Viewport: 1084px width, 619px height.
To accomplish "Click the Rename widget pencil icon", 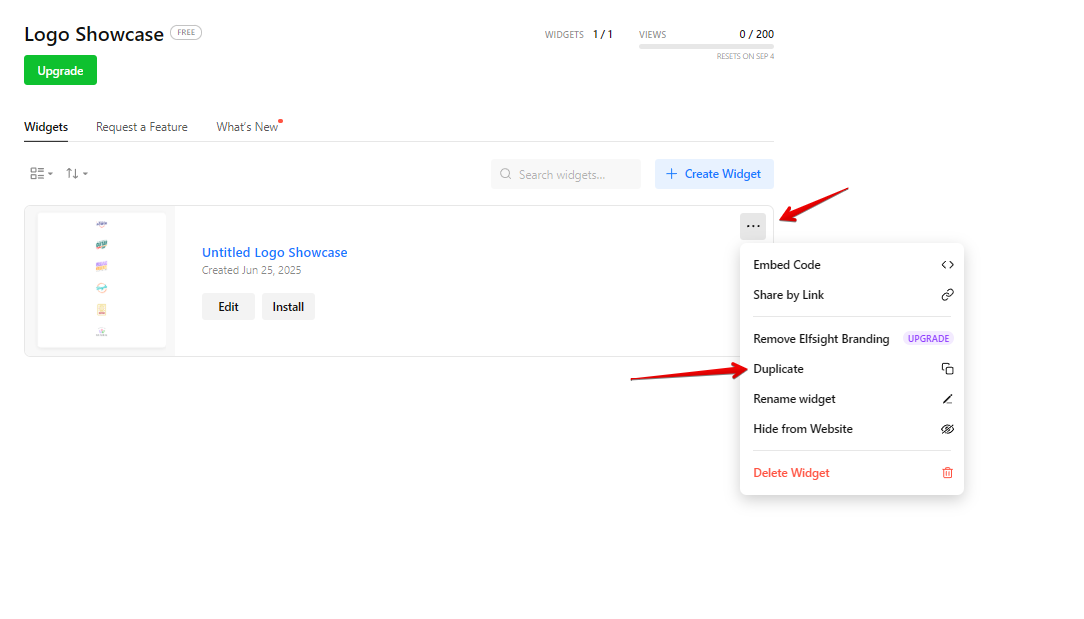I will 947,399.
